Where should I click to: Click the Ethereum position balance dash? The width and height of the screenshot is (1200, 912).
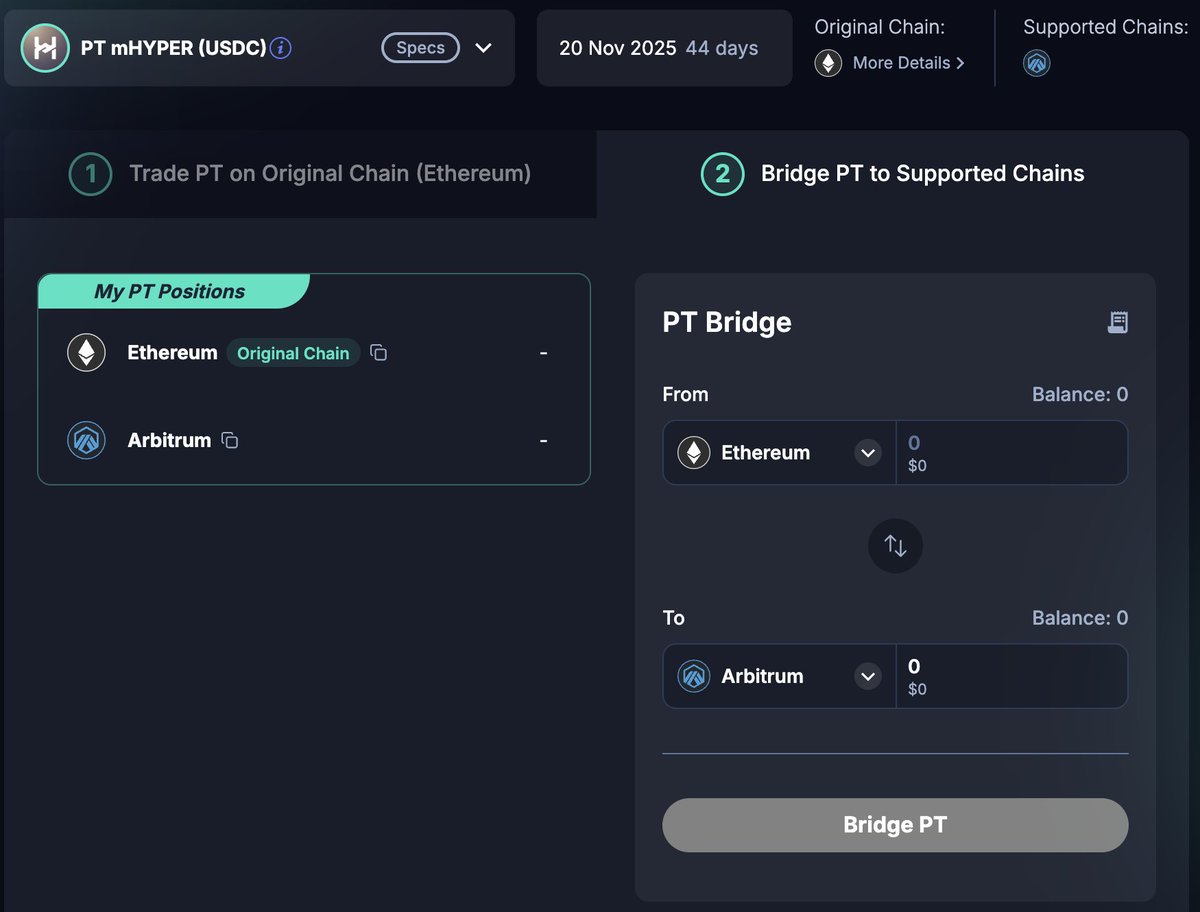click(x=543, y=353)
